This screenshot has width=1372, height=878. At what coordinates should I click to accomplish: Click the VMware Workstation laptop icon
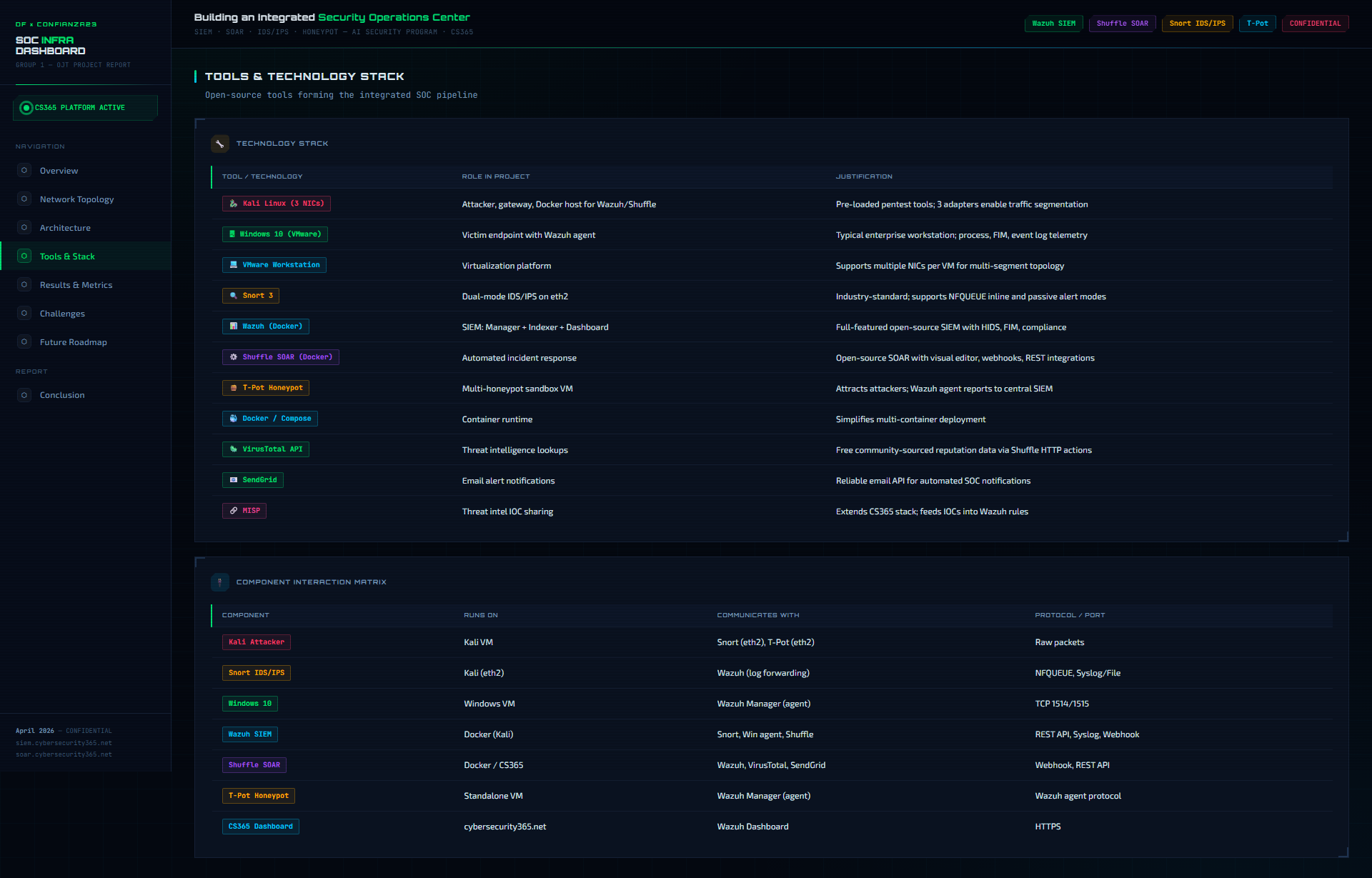pyautogui.click(x=233, y=265)
